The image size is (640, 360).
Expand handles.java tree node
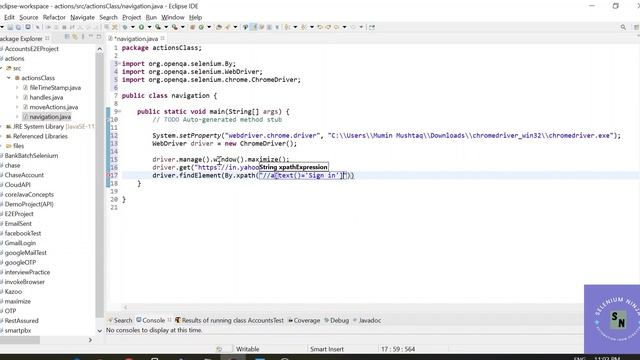pyautogui.click(x=17, y=97)
